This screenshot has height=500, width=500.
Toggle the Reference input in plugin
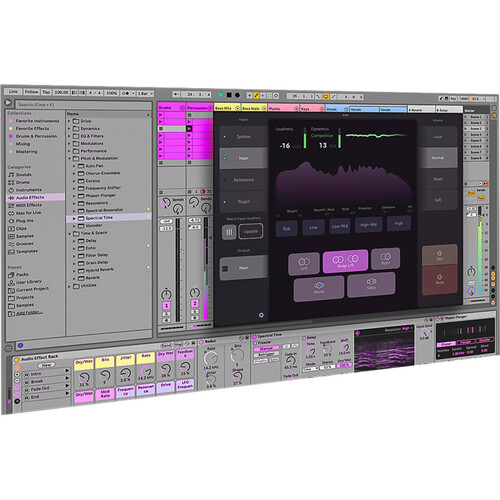[243, 180]
